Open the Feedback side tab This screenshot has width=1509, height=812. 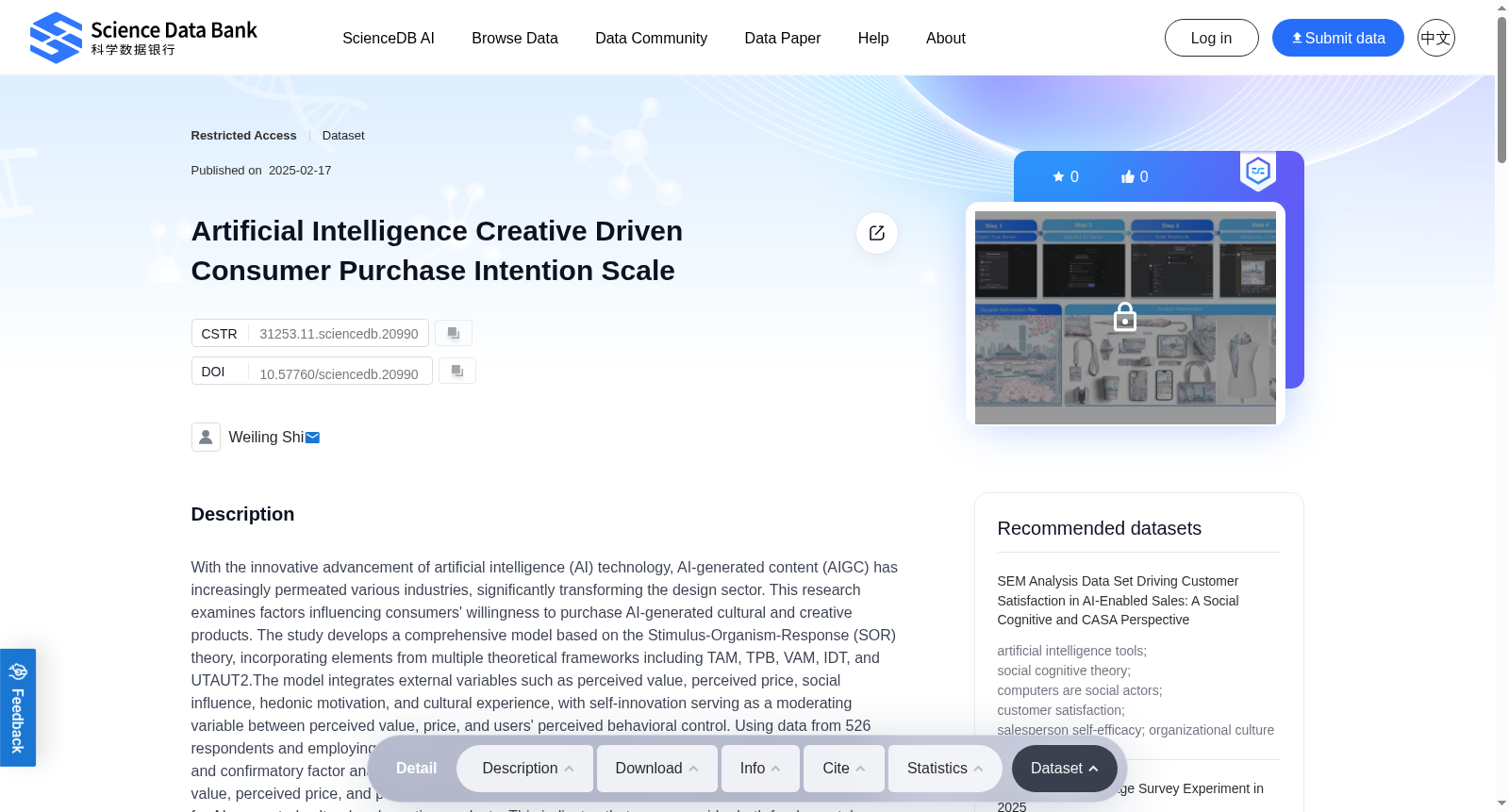18,707
